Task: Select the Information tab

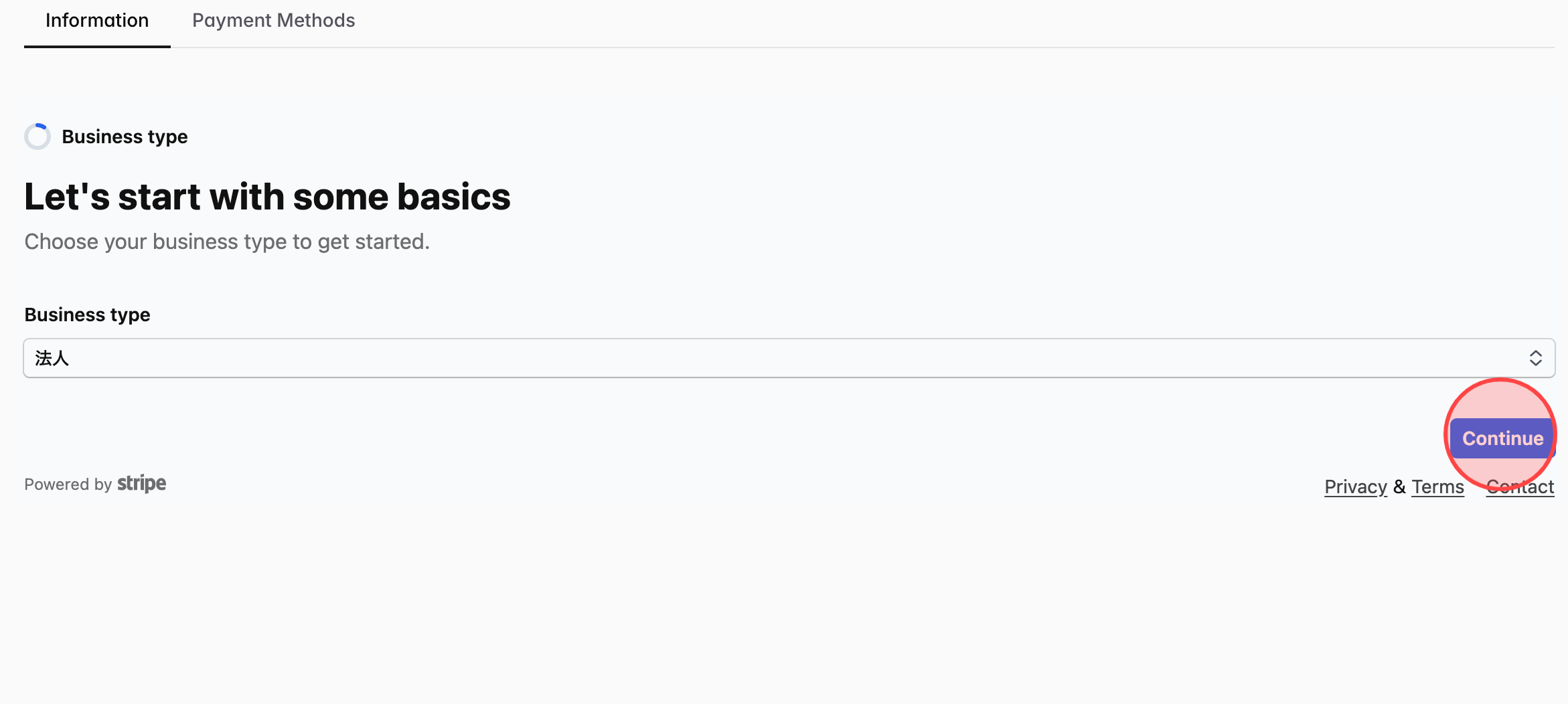Action: point(96,20)
